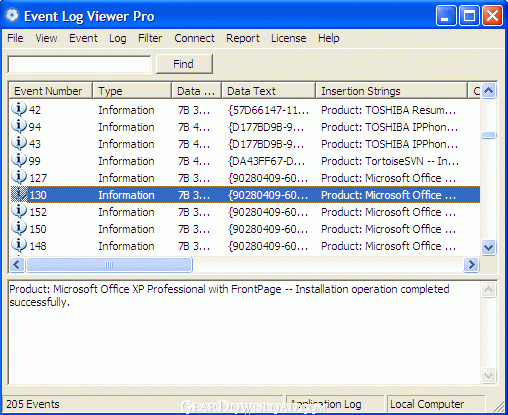Open the Report menu
Screen dimensions: 508x415
243,38
